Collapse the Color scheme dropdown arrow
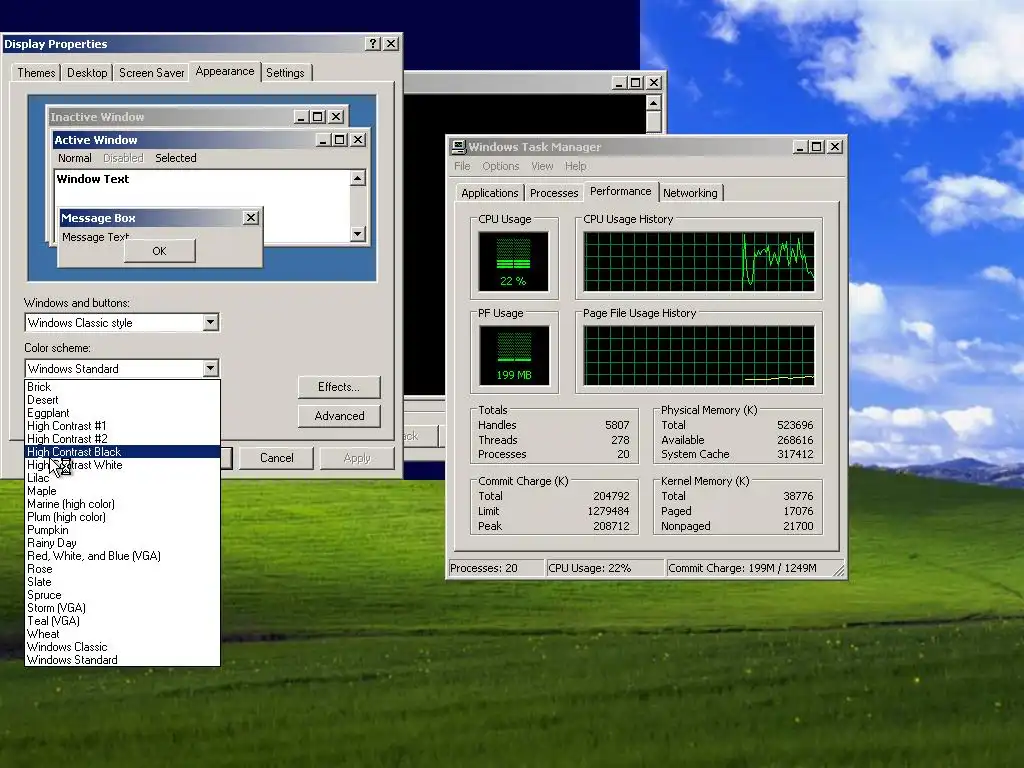The image size is (1024, 768). (x=210, y=368)
